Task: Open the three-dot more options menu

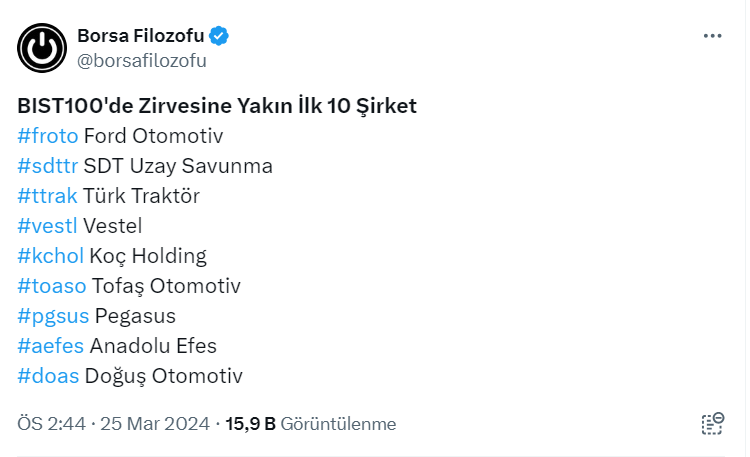Action: tap(712, 36)
